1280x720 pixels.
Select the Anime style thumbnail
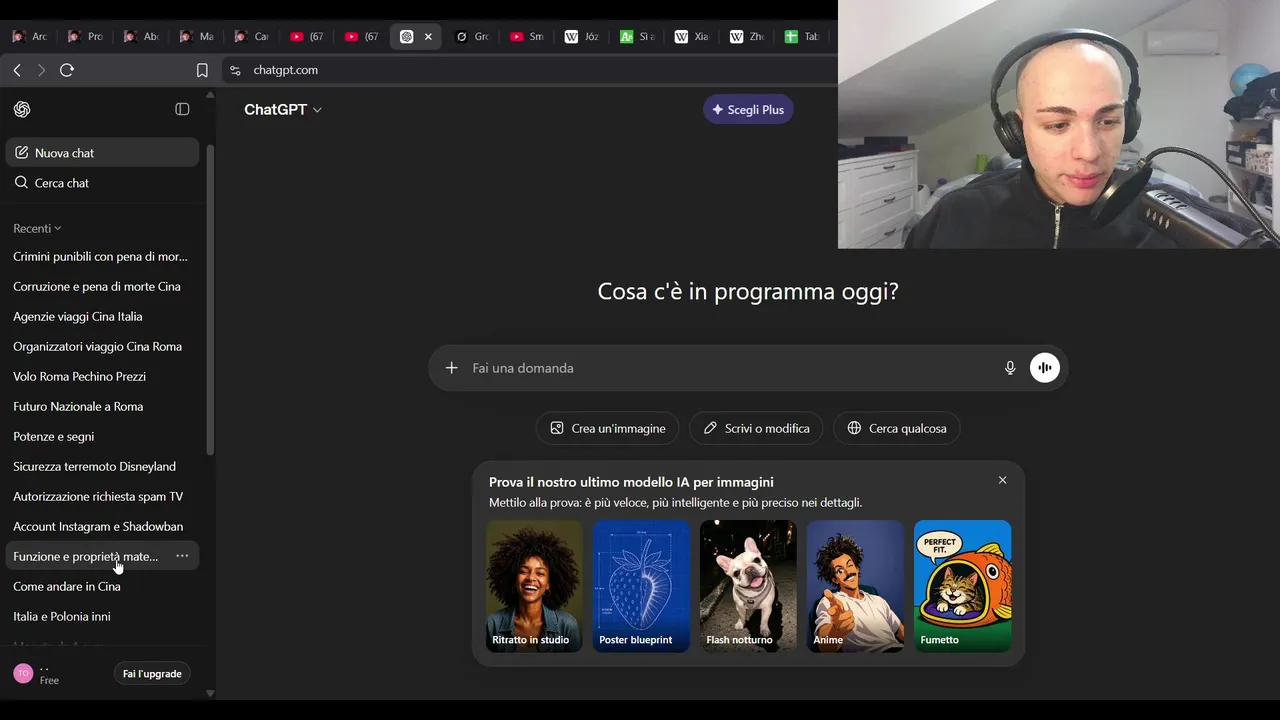tap(855, 586)
